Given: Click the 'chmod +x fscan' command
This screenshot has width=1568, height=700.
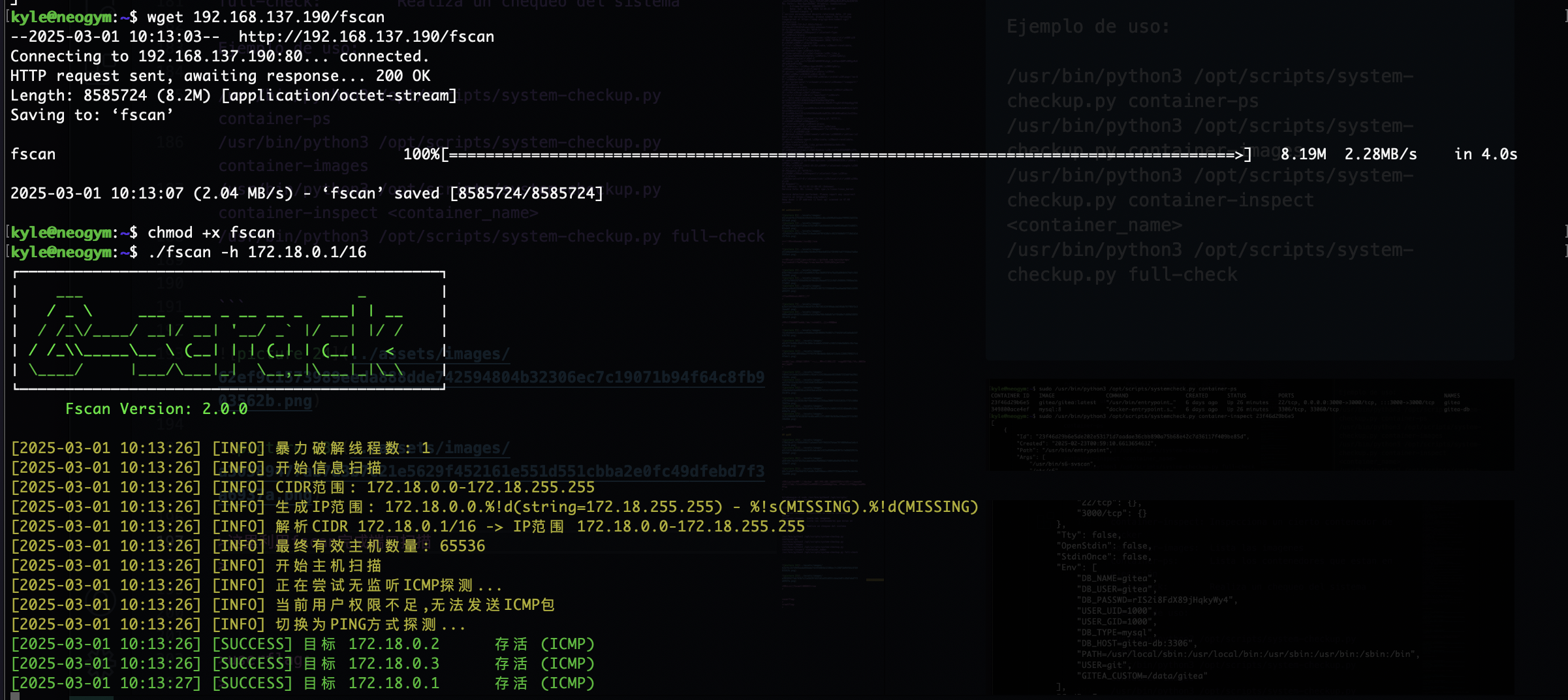Looking at the screenshot, I should click(211, 233).
